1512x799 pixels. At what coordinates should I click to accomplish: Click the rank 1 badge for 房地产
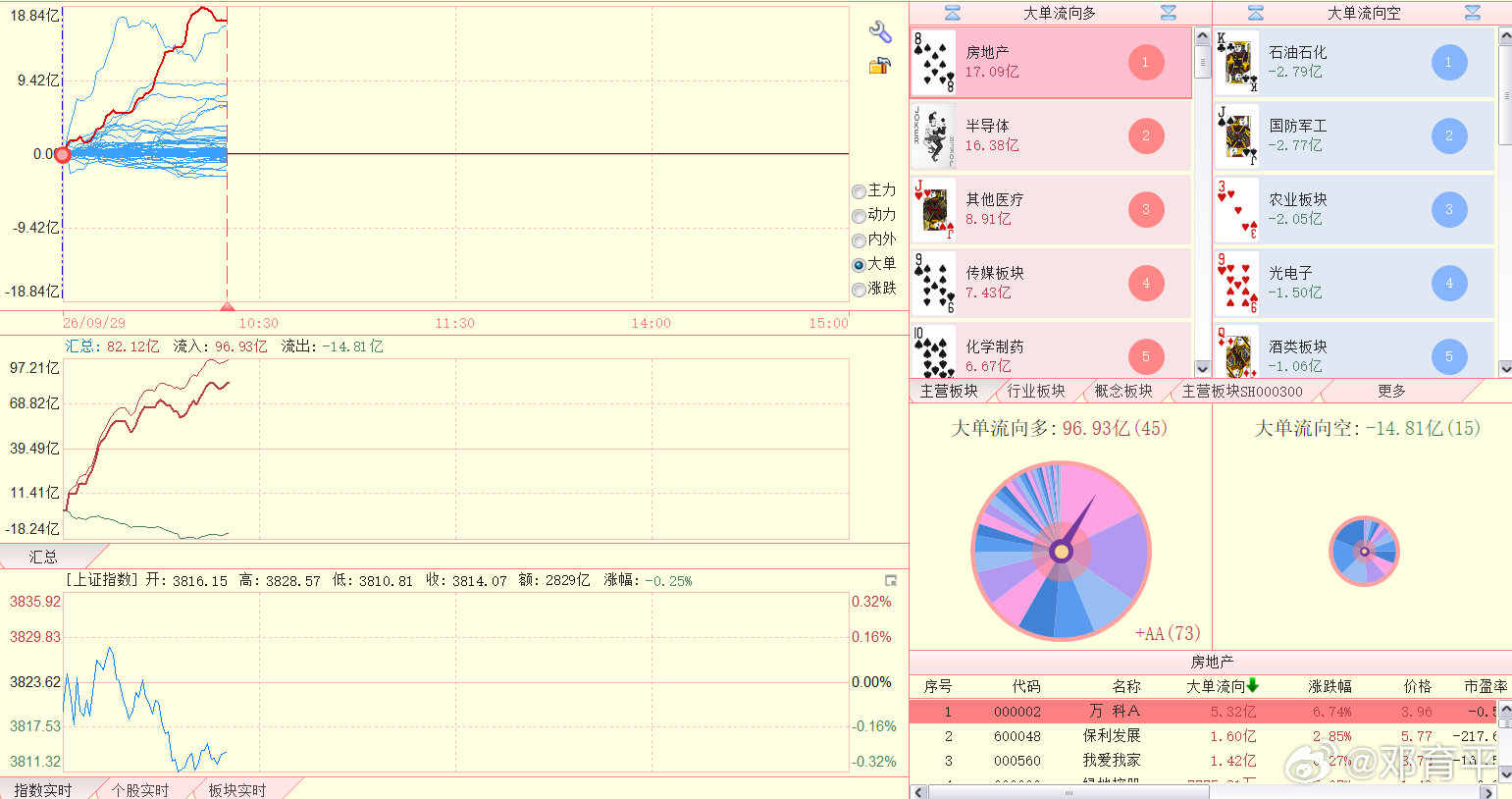click(1145, 62)
